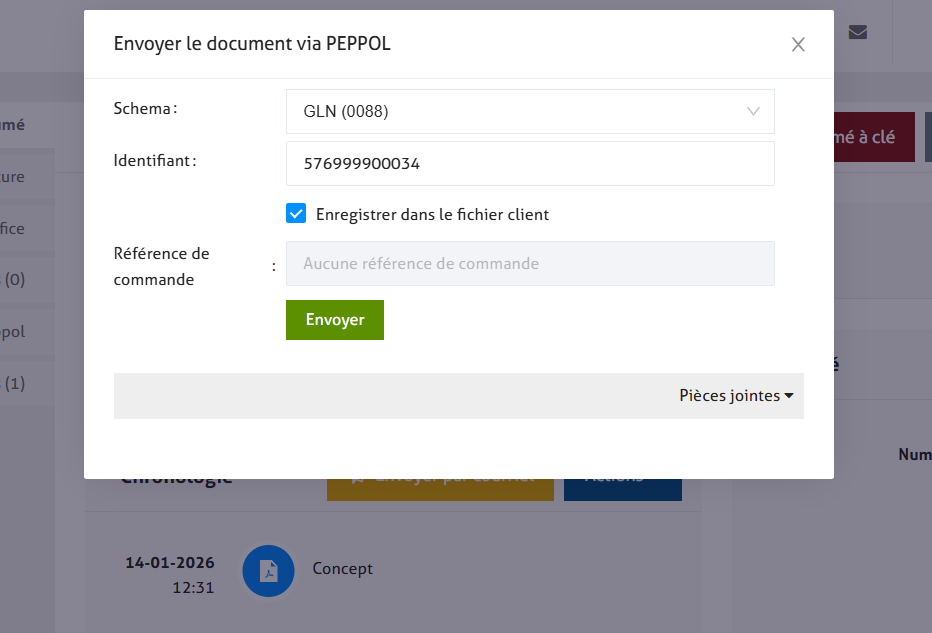The width and height of the screenshot is (932, 633).
Task: Click the Concept timeline entry
Action: (x=342, y=569)
